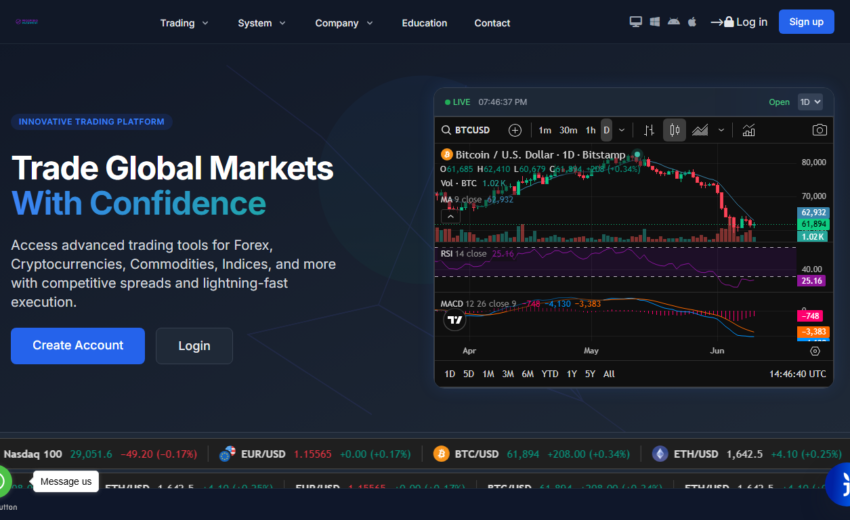Set chart range to 6M

point(527,374)
